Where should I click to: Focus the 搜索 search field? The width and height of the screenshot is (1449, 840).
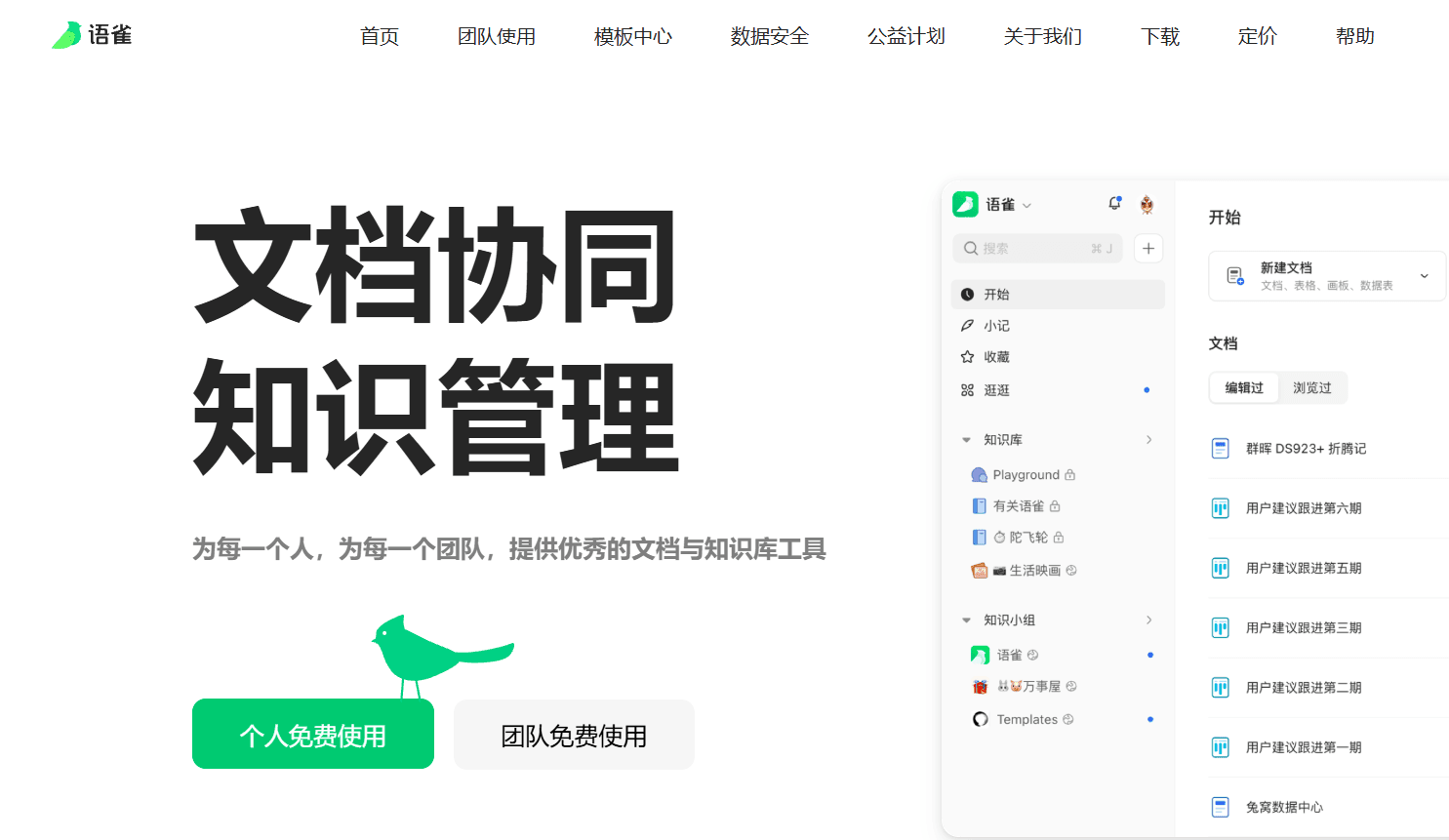pyautogui.click(x=1037, y=249)
